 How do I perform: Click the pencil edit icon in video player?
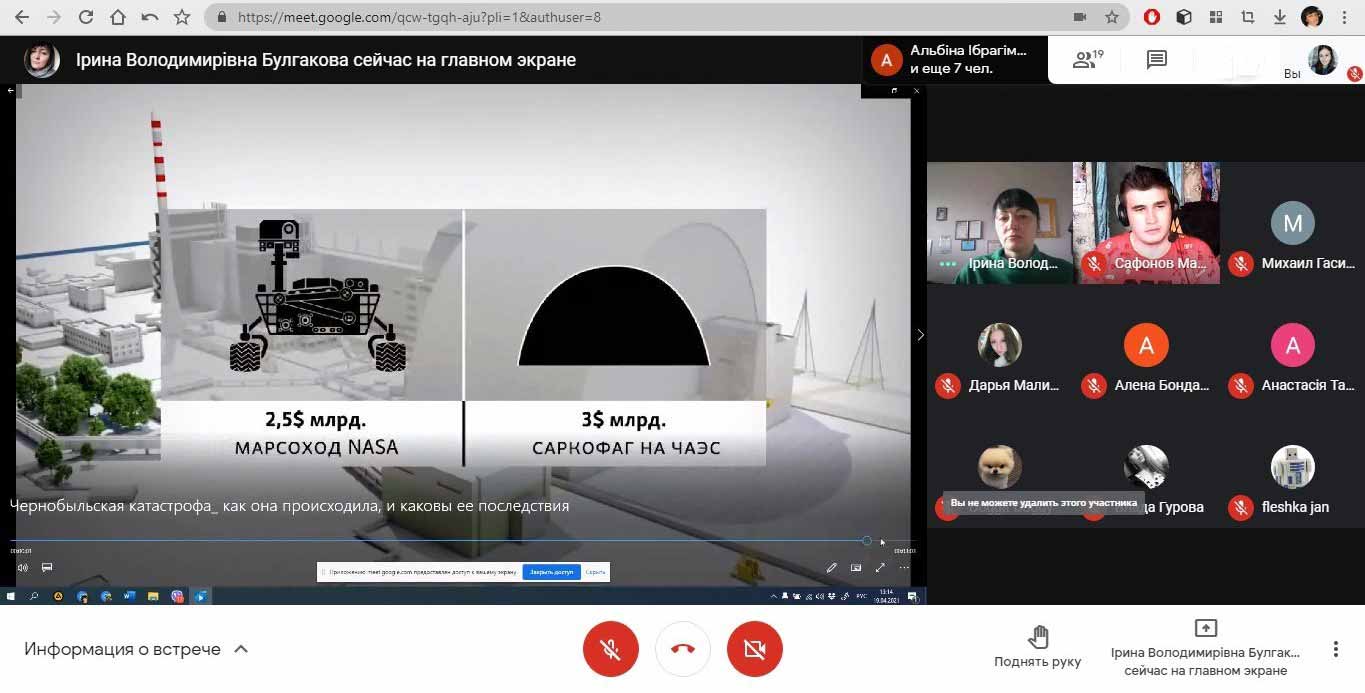pos(831,567)
